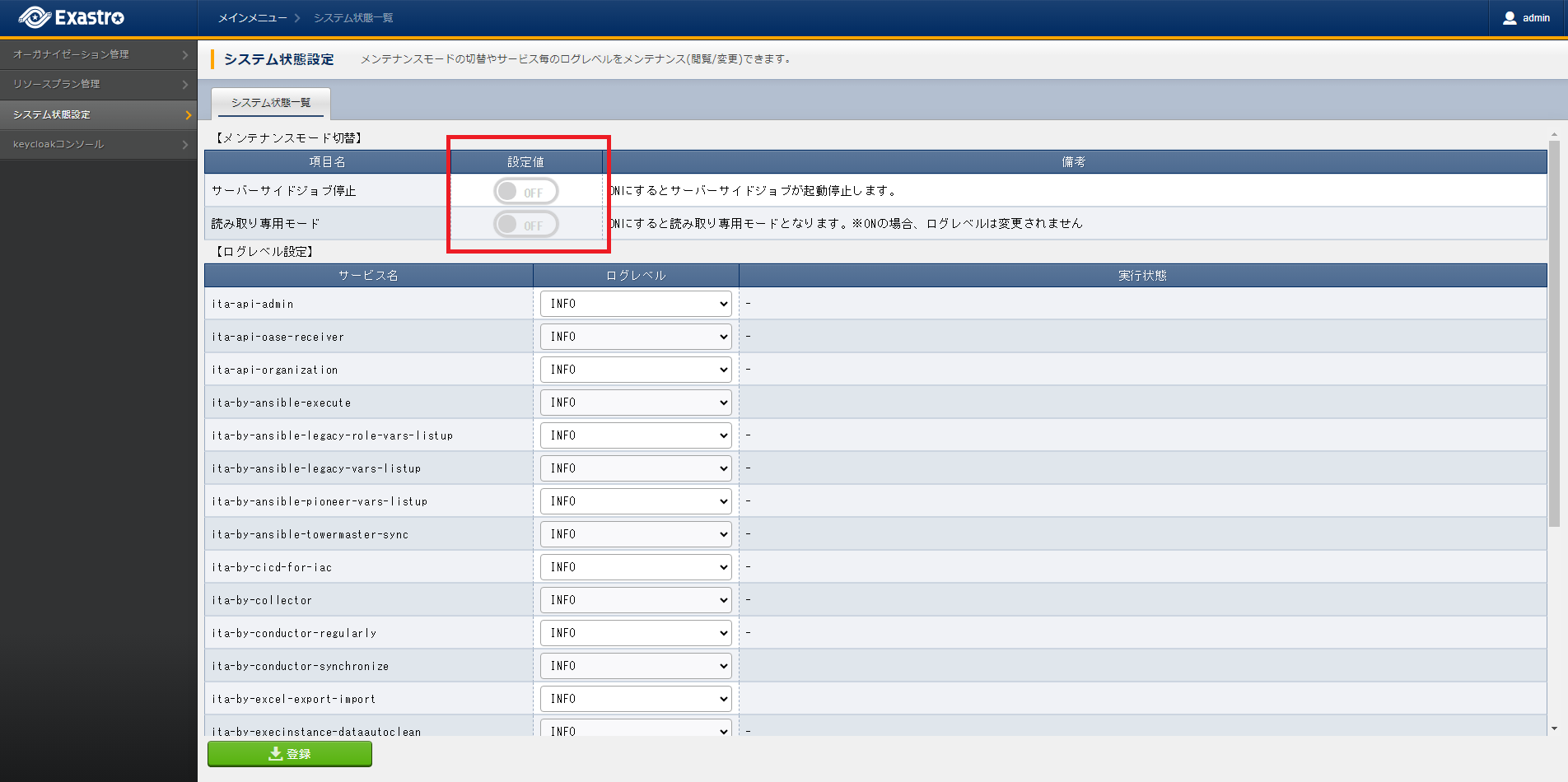Go to メインメニュー breadcrumb link
This screenshot has height=782, width=1568.
pos(252,18)
